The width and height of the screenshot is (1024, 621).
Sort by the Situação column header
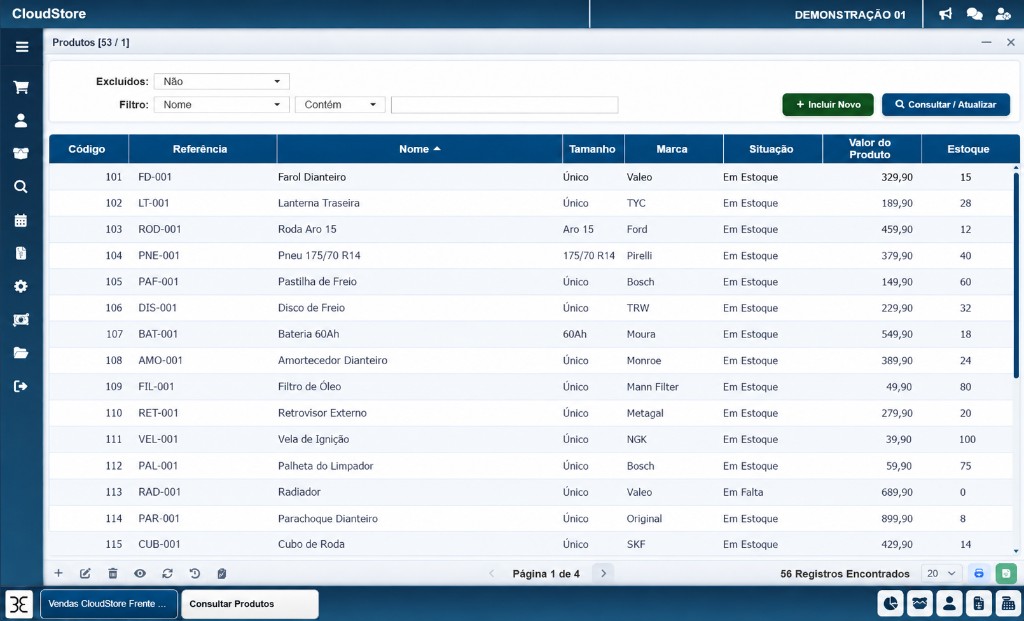[771, 149]
